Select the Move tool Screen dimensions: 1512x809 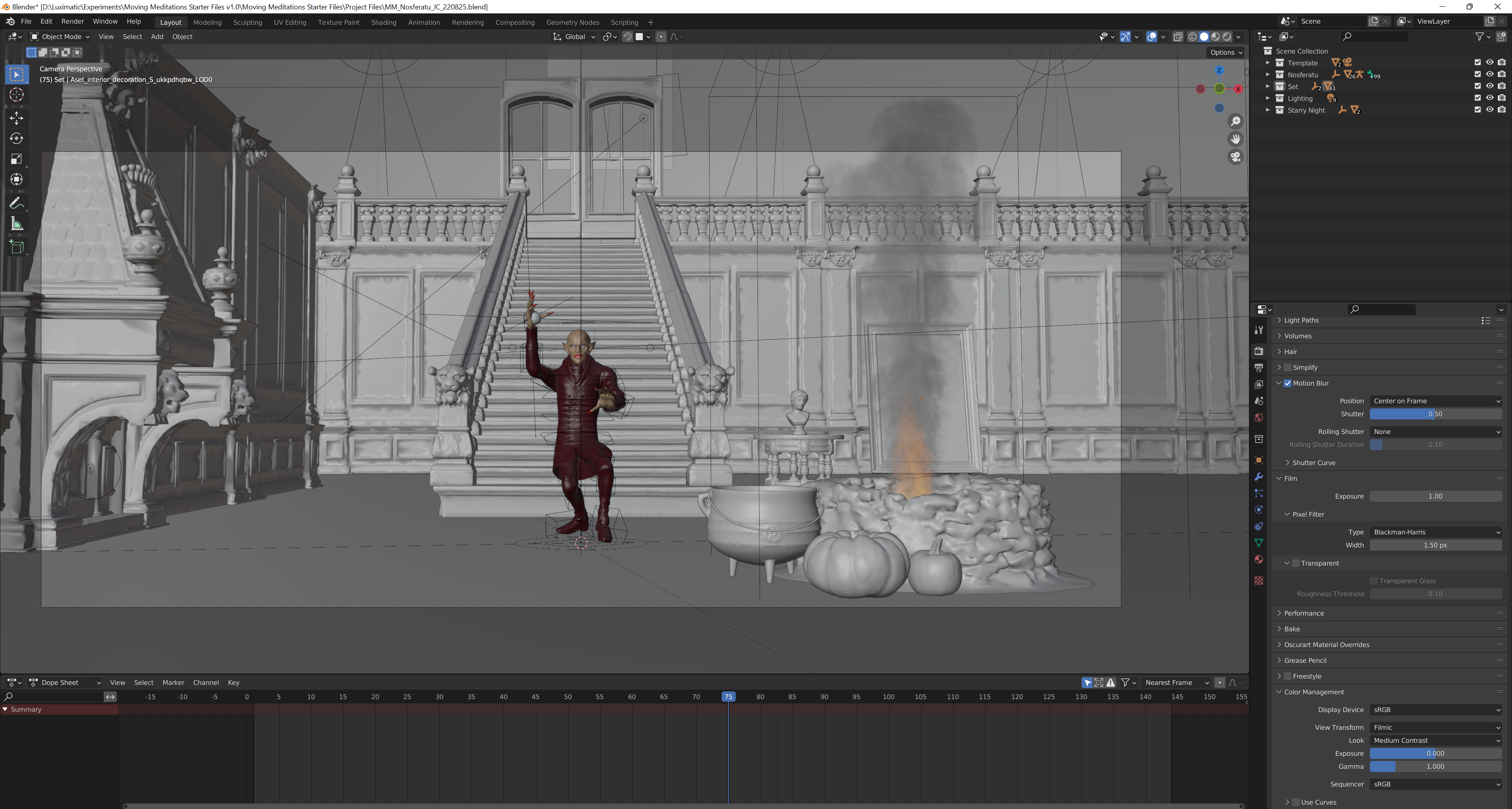17,118
